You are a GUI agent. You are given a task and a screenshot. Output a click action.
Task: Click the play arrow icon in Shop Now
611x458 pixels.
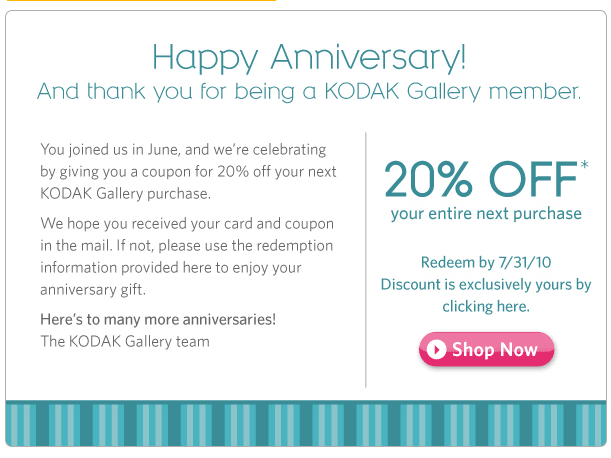click(436, 350)
